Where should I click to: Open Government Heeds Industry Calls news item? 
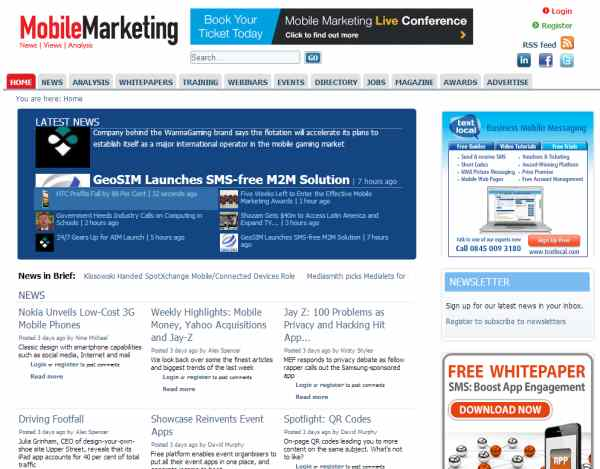[x=129, y=219]
